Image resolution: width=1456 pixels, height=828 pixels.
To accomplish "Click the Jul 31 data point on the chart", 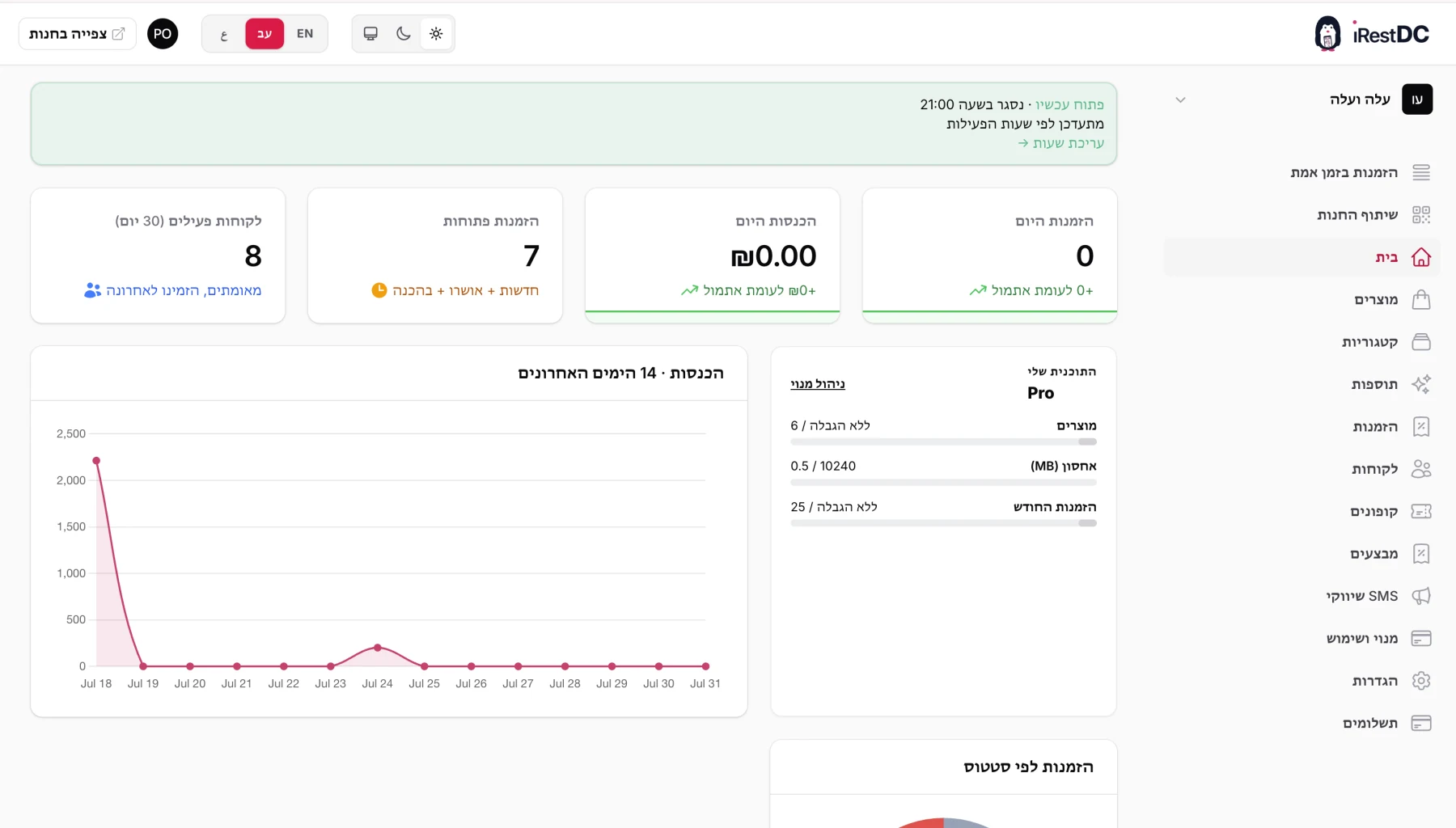I will click(706, 666).
